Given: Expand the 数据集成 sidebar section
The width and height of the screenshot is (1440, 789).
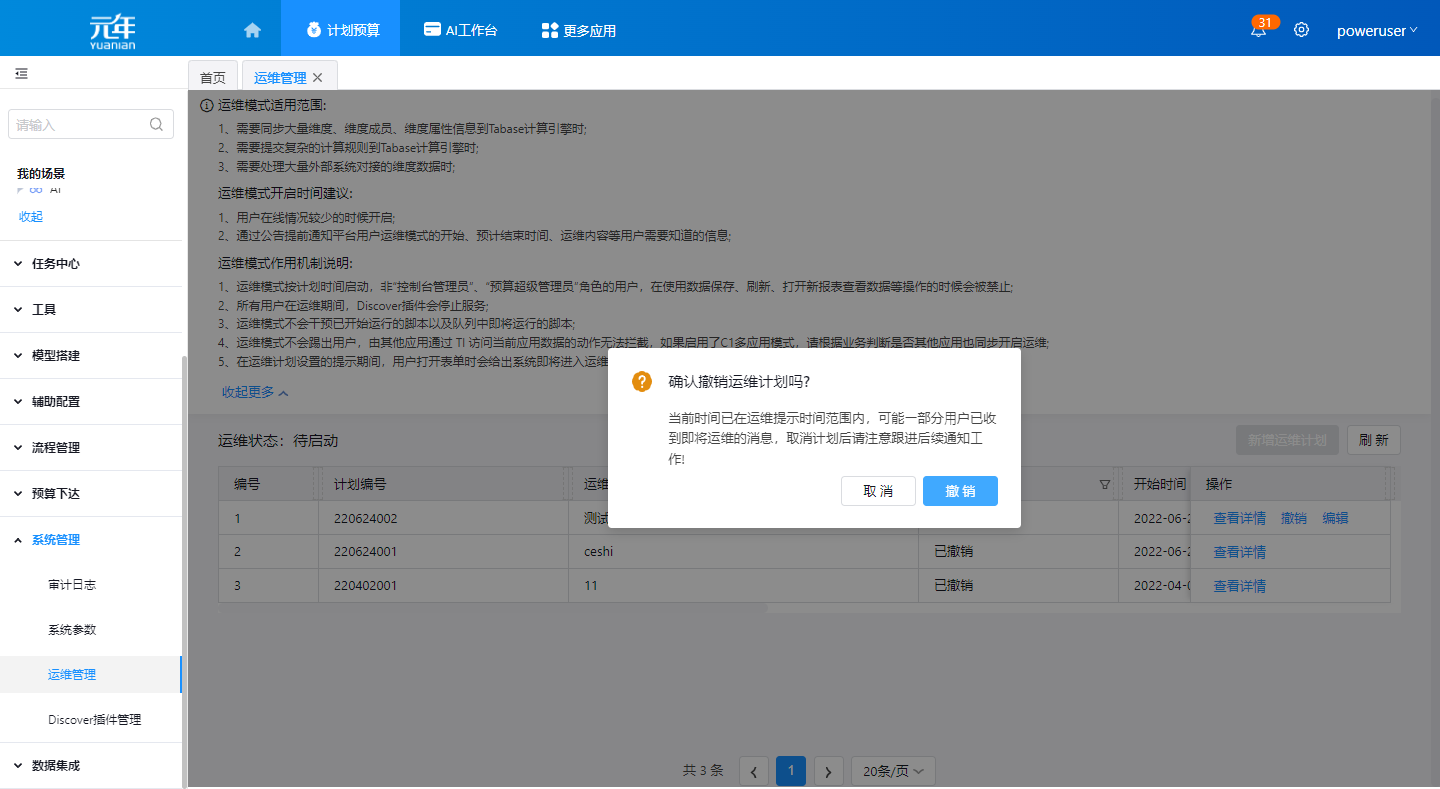Looking at the screenshot, I should pyautogui.click(x=56, y=766).
